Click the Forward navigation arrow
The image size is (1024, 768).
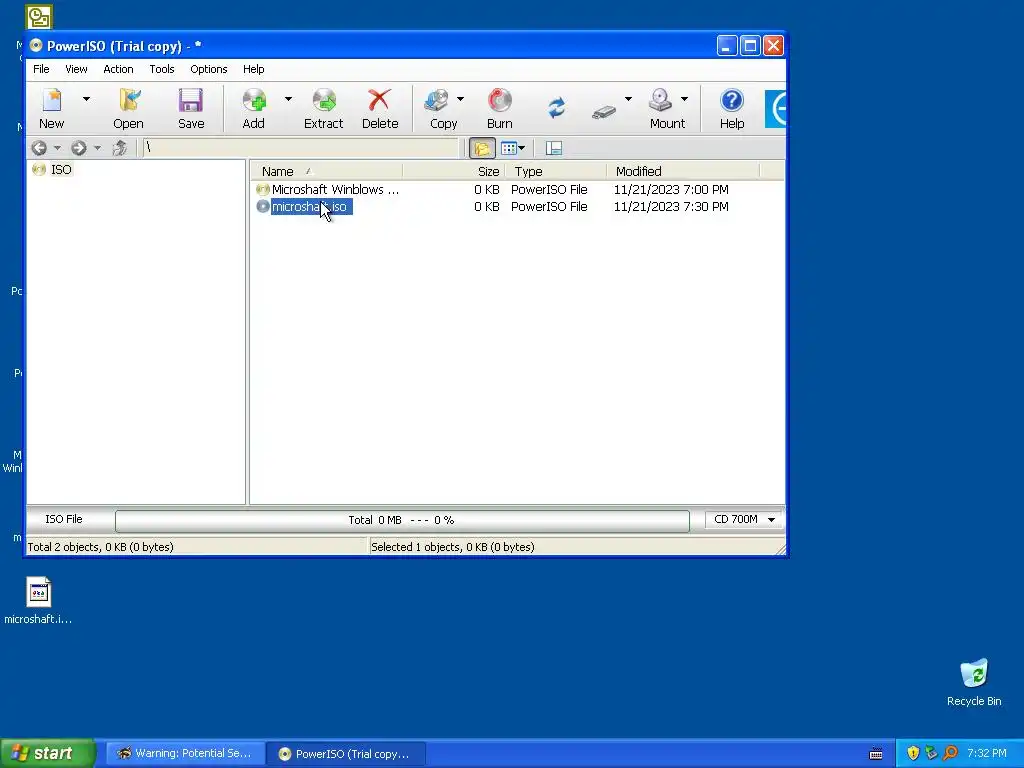[79, 148]
